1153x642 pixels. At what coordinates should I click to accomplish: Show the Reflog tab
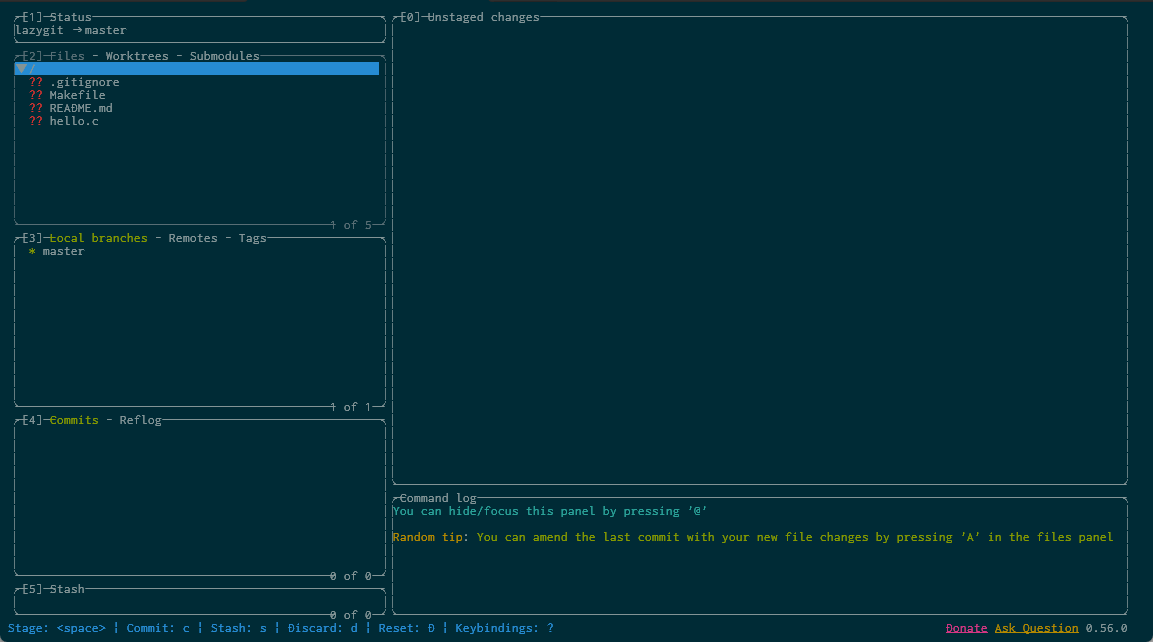pyautogui.click(x=140, y=420)
